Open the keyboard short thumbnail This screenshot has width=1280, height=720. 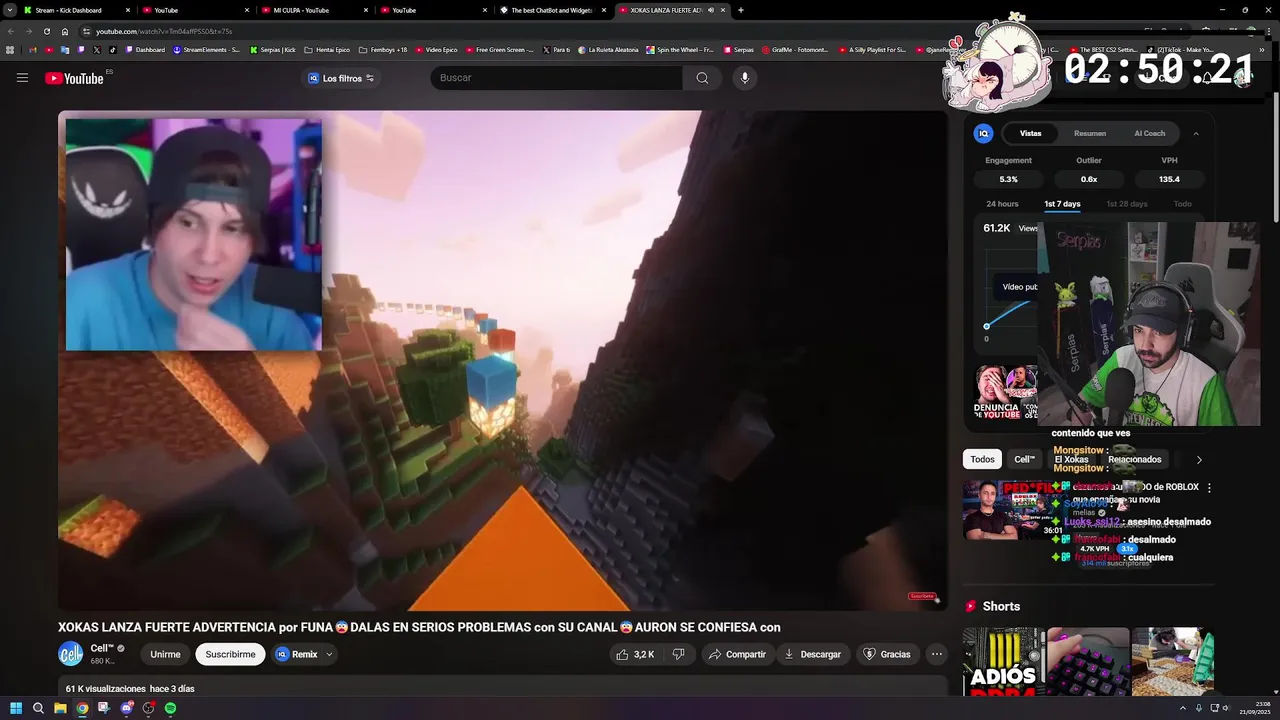(1088, 661)
